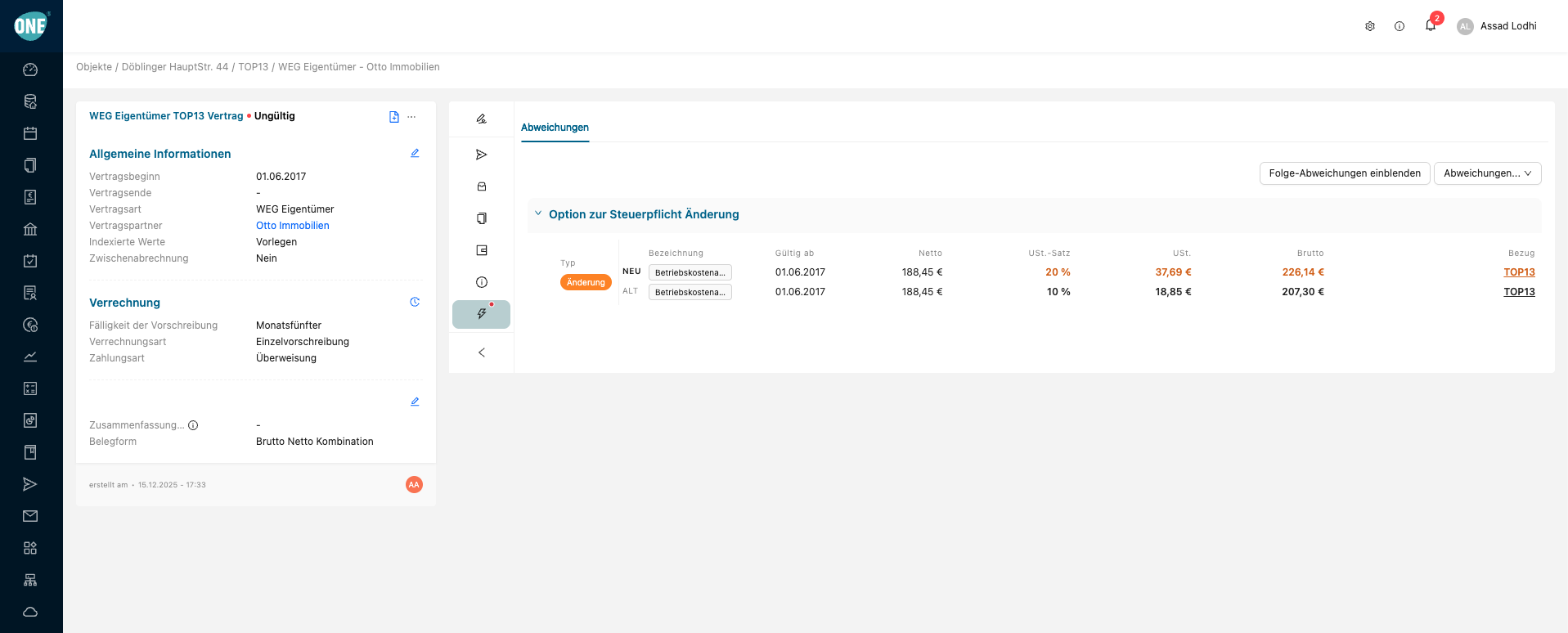
Task: Collapse Option zur Steuerpflicht Änderung section
Action: [x=538, y=213]
